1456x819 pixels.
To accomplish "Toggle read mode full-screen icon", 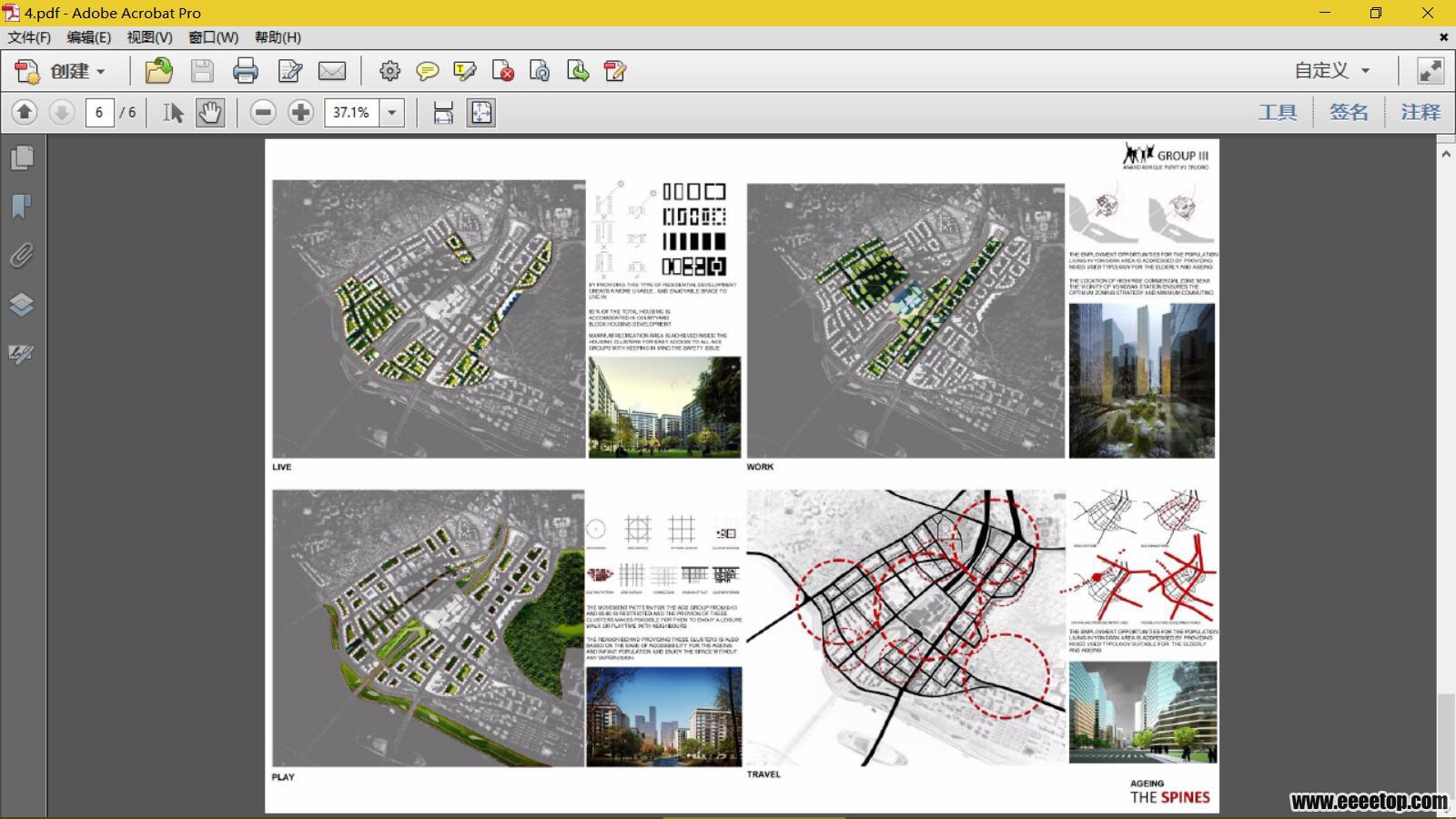I will (x=1431, y=71).
